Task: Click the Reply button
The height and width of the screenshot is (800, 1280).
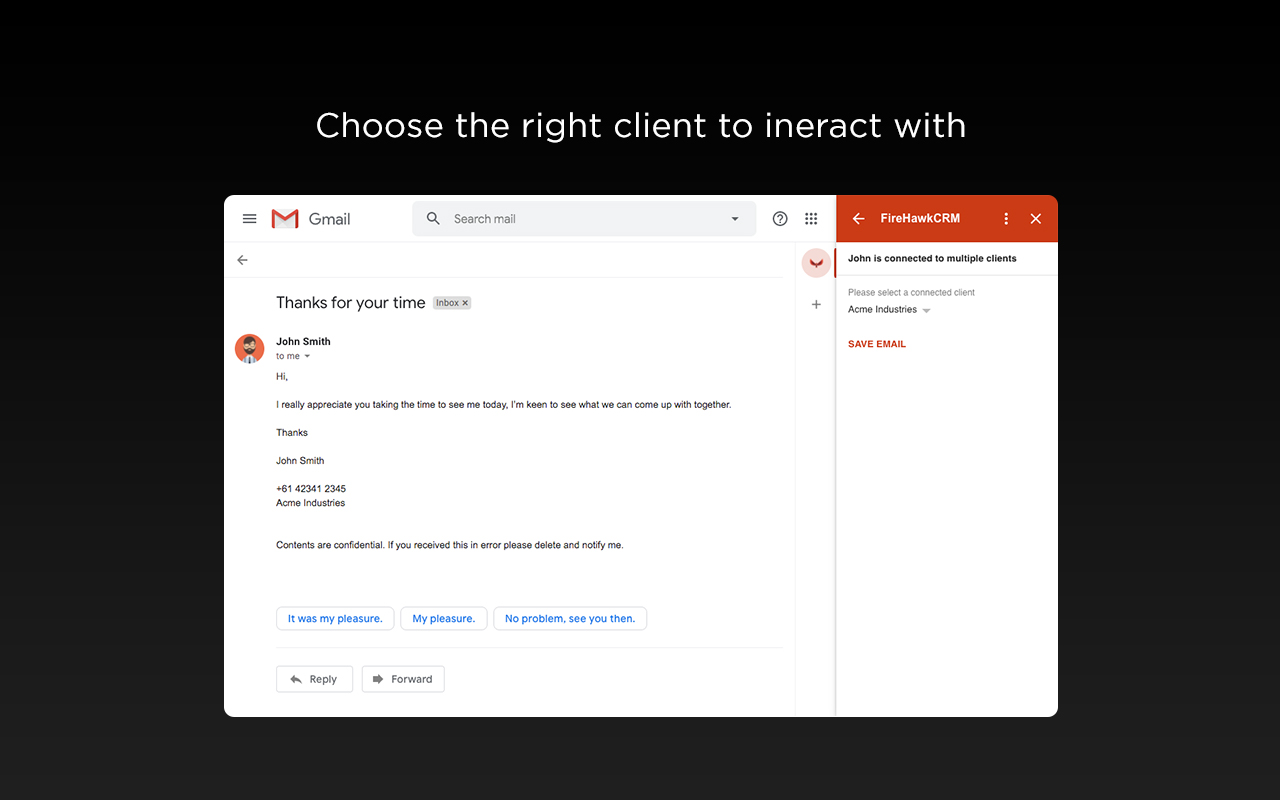Action: coord(314,679)
